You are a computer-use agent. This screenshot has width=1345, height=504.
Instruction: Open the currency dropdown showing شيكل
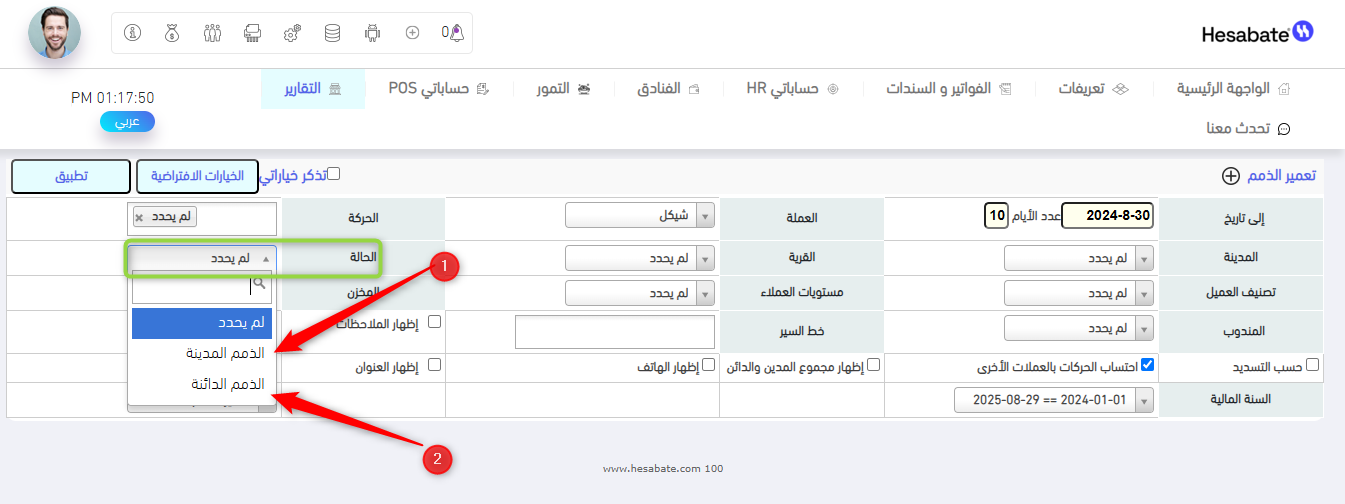(640, 216)
